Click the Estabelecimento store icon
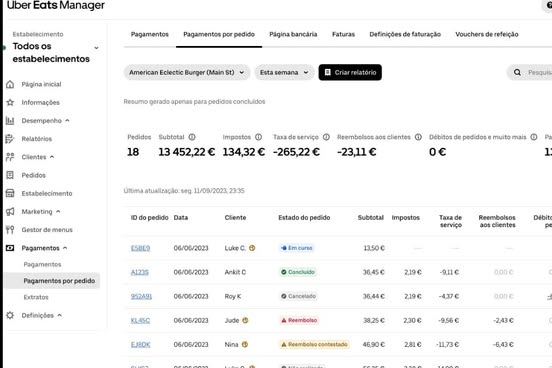Image resolution: width=552 pixels, height=368 pixels. [x=10, y=193]
